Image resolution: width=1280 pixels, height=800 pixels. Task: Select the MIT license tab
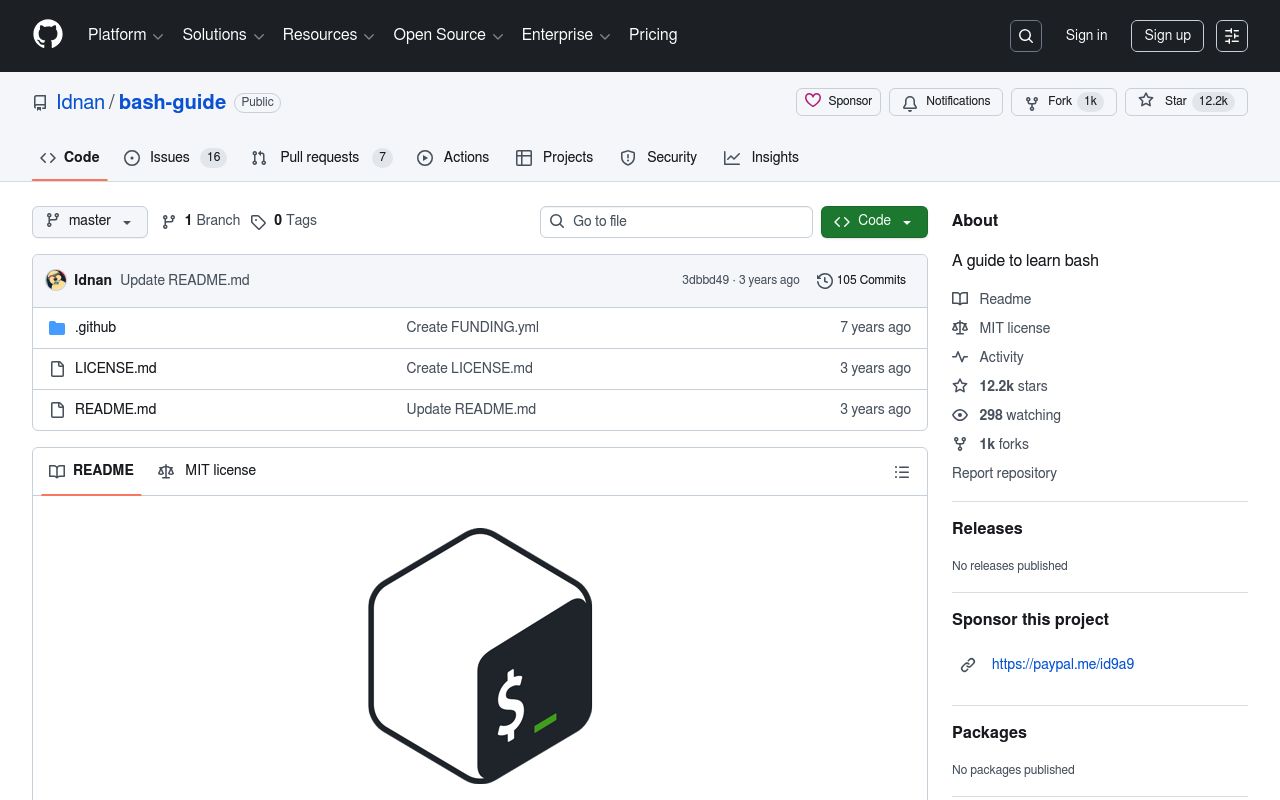point(207,471)
